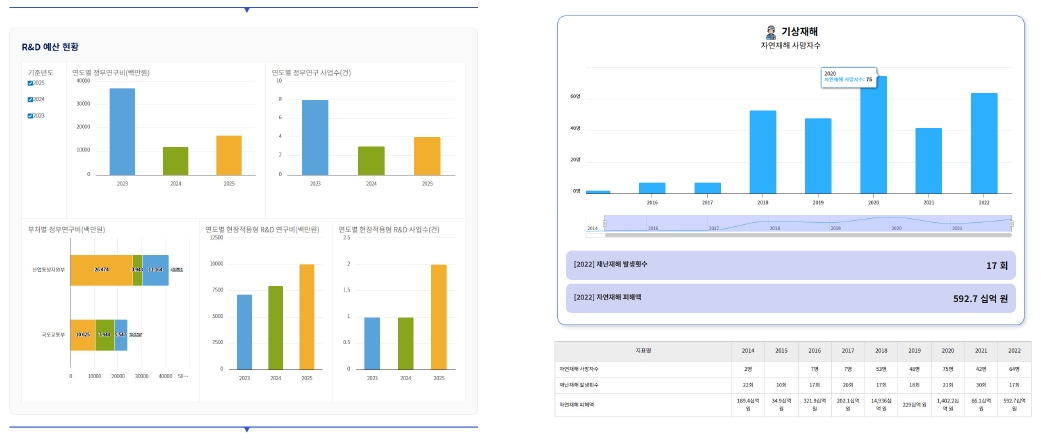Click the 2021 bar in 자연재해 사망자수 chart
The width and height of the screenshot is (1041, 440).
pos(929,161)
